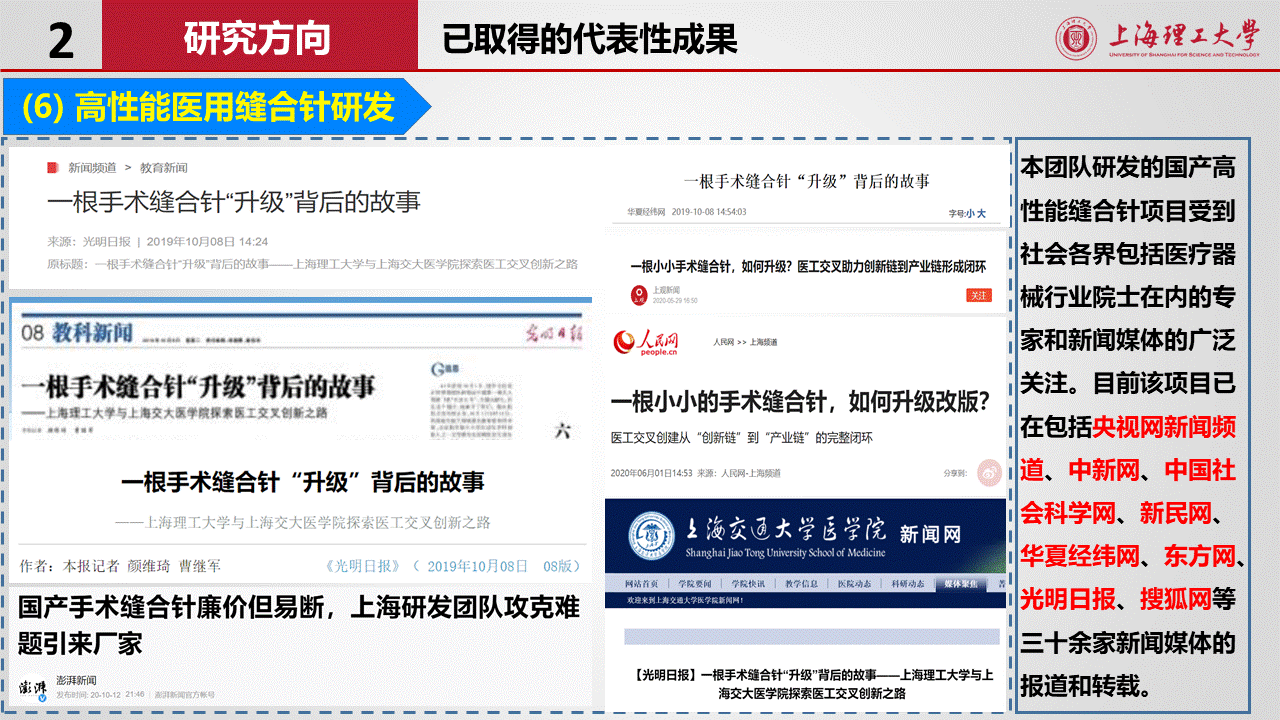Click the 2020年06月01日14:53 来源 line
Viewport: 1280px width, 720px height.
coord(696,473)
